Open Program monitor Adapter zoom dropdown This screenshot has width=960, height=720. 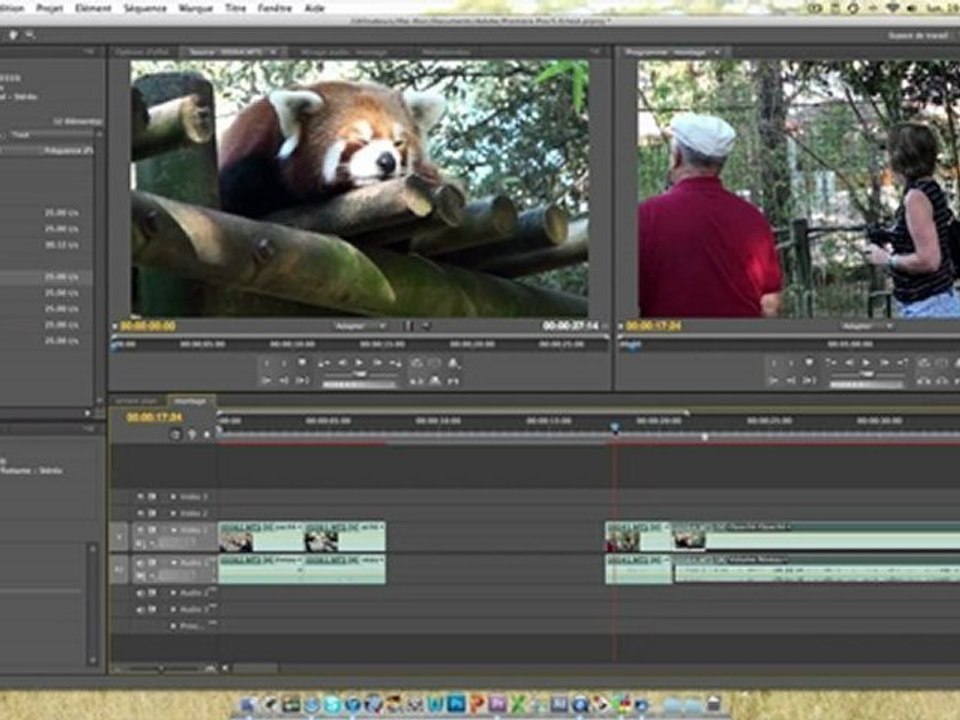point(867,326)
